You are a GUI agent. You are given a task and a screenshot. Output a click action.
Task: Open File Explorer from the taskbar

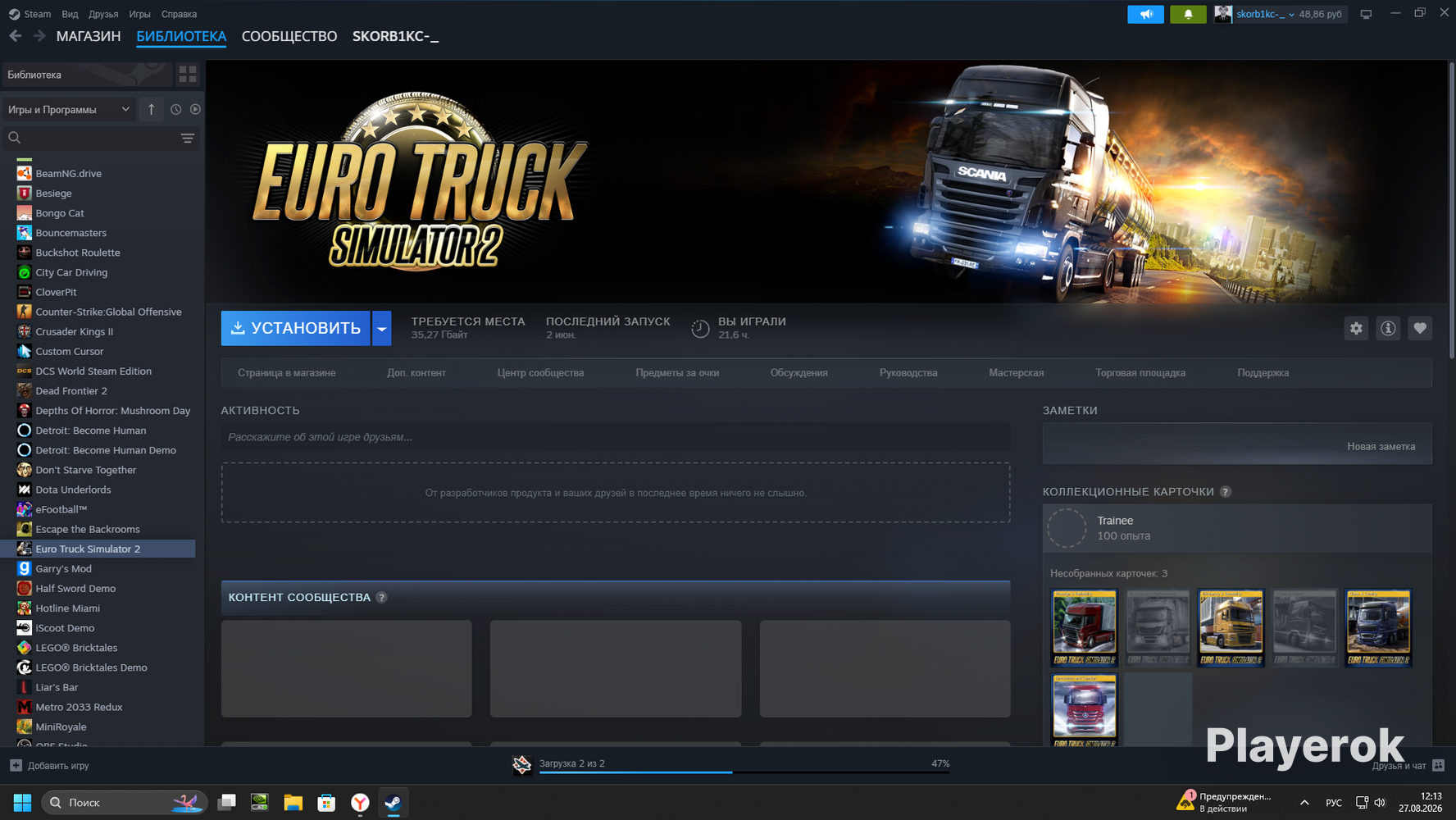coord(293,802)
